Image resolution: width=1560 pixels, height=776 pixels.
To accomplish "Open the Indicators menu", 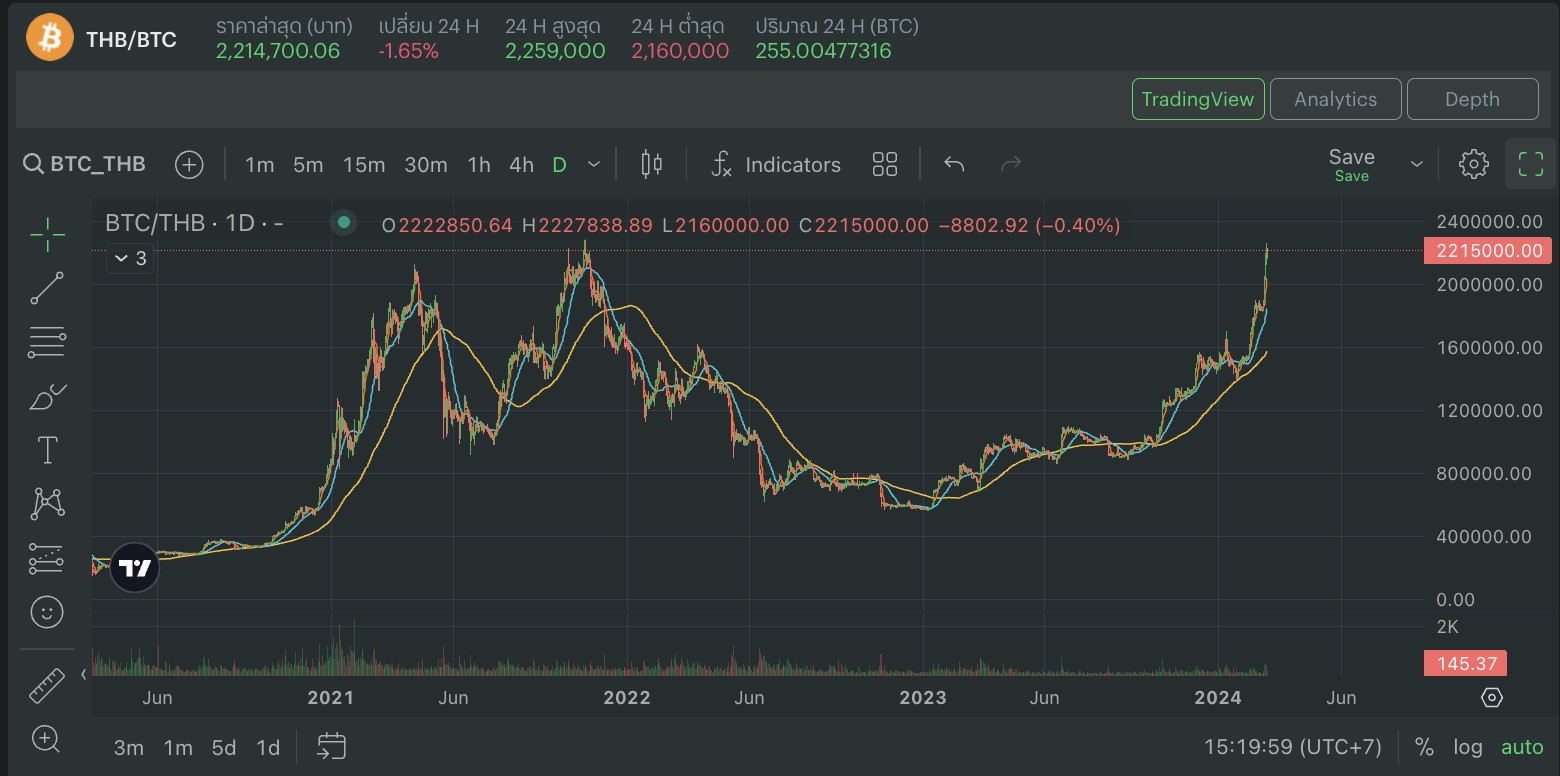I will click(776, 165).
